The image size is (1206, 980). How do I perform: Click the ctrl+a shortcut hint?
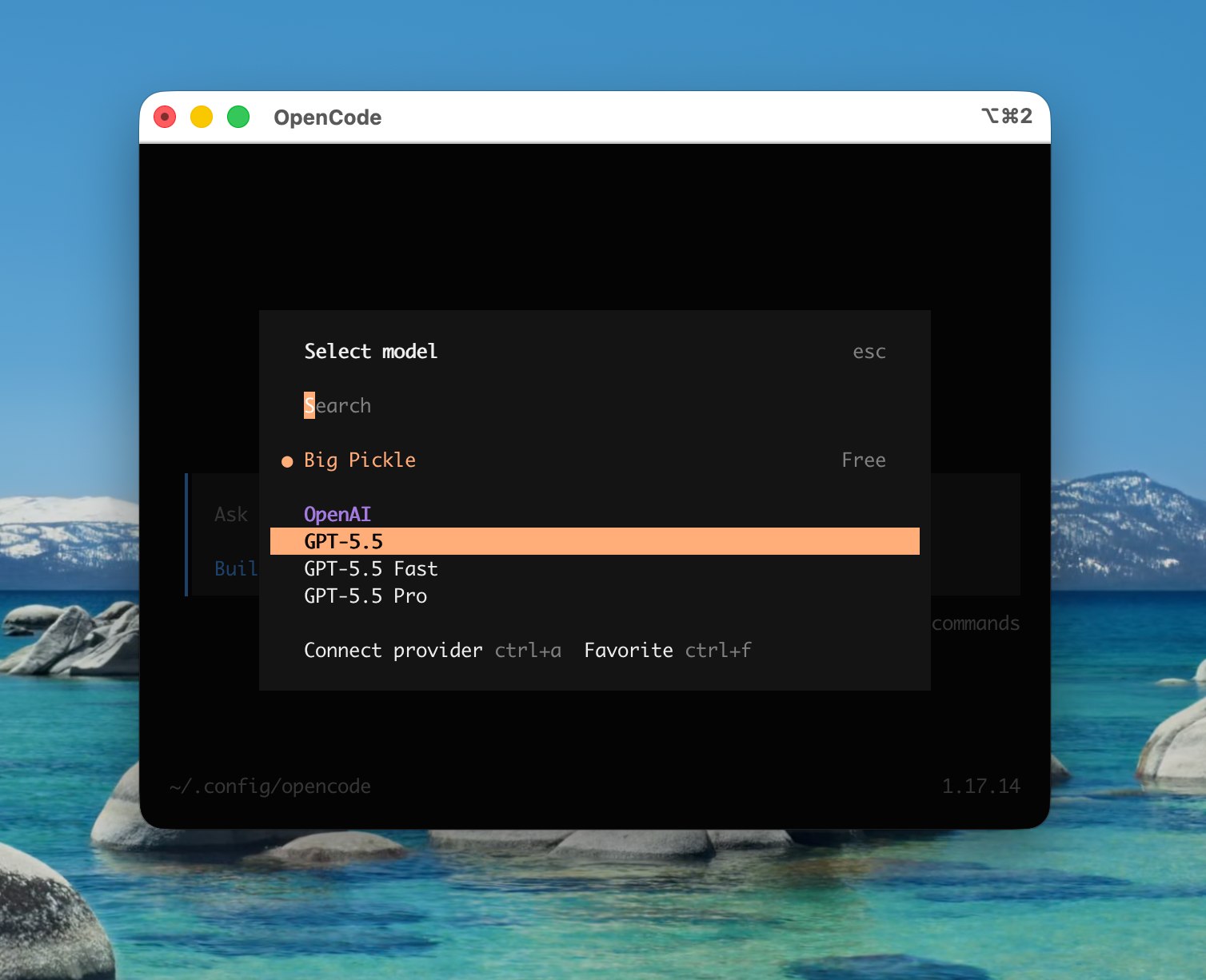pyautogui.click(x=528, y=650)
